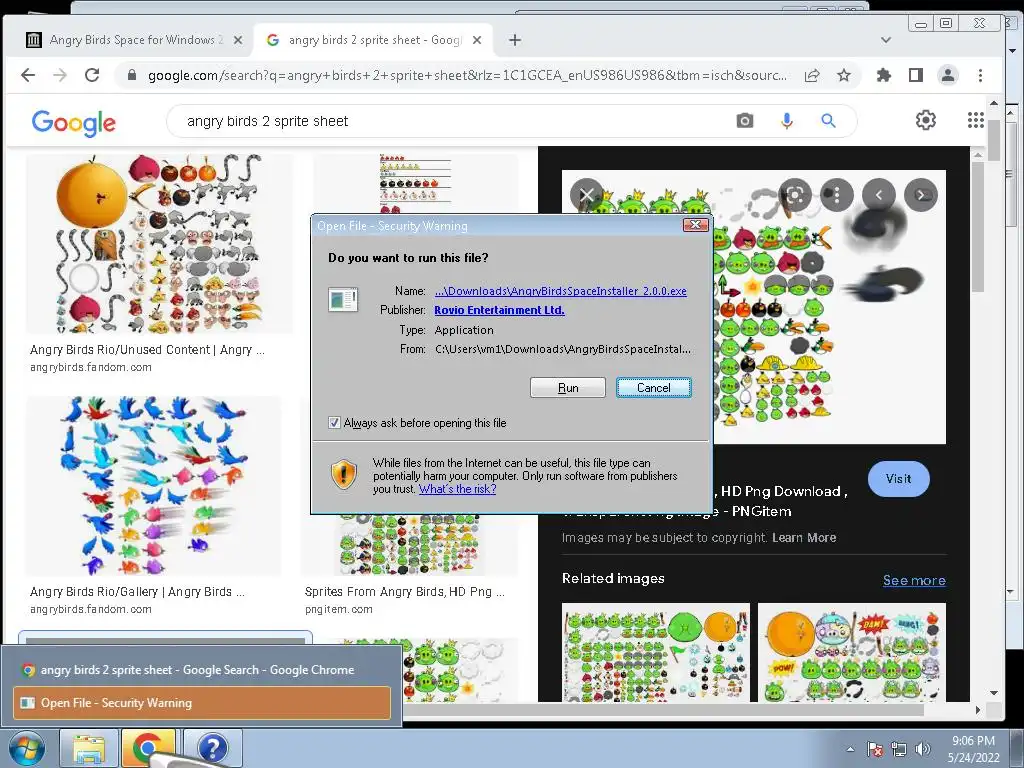Open the What's the risk? link
Viewport: 1024px width, 768px height.
457,488
